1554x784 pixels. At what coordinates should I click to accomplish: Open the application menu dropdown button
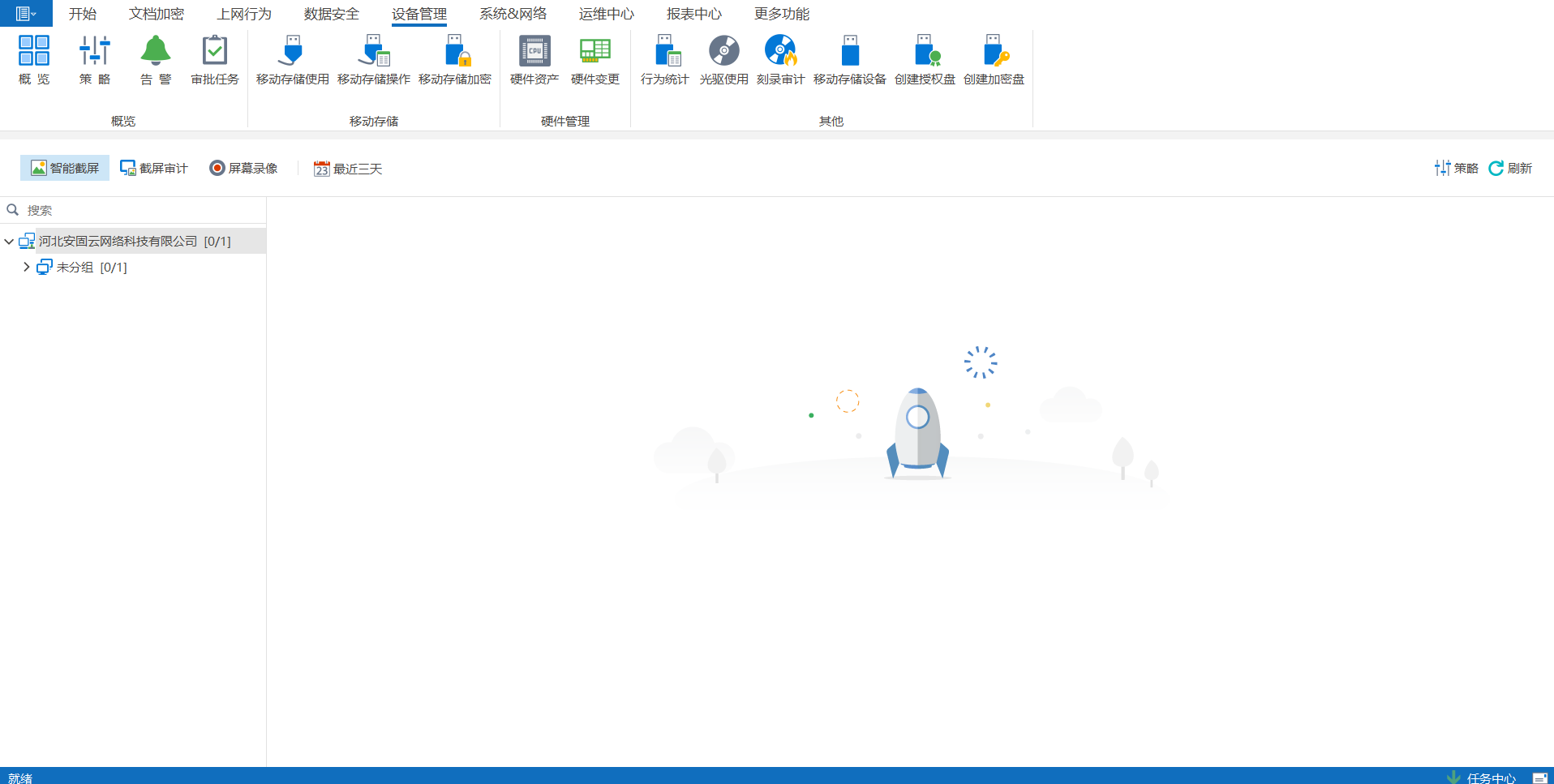26,13
